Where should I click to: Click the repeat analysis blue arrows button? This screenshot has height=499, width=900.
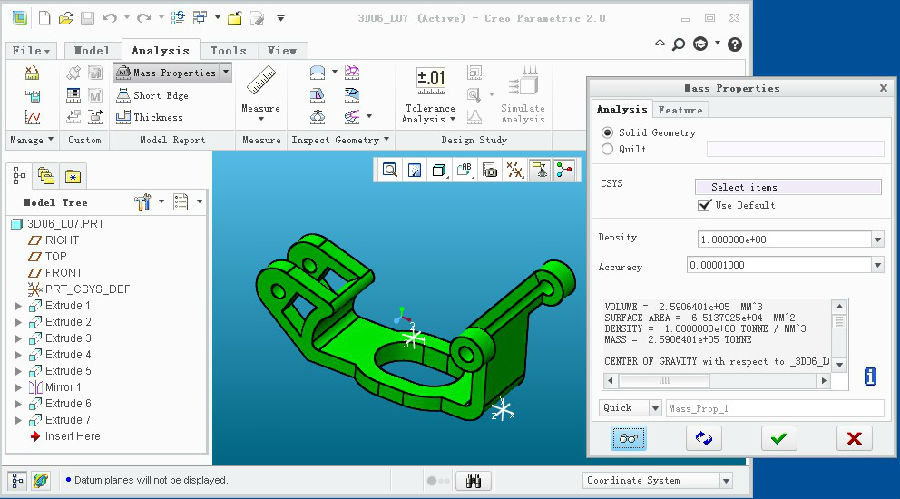pyautogui.click(x=703, y=438)
